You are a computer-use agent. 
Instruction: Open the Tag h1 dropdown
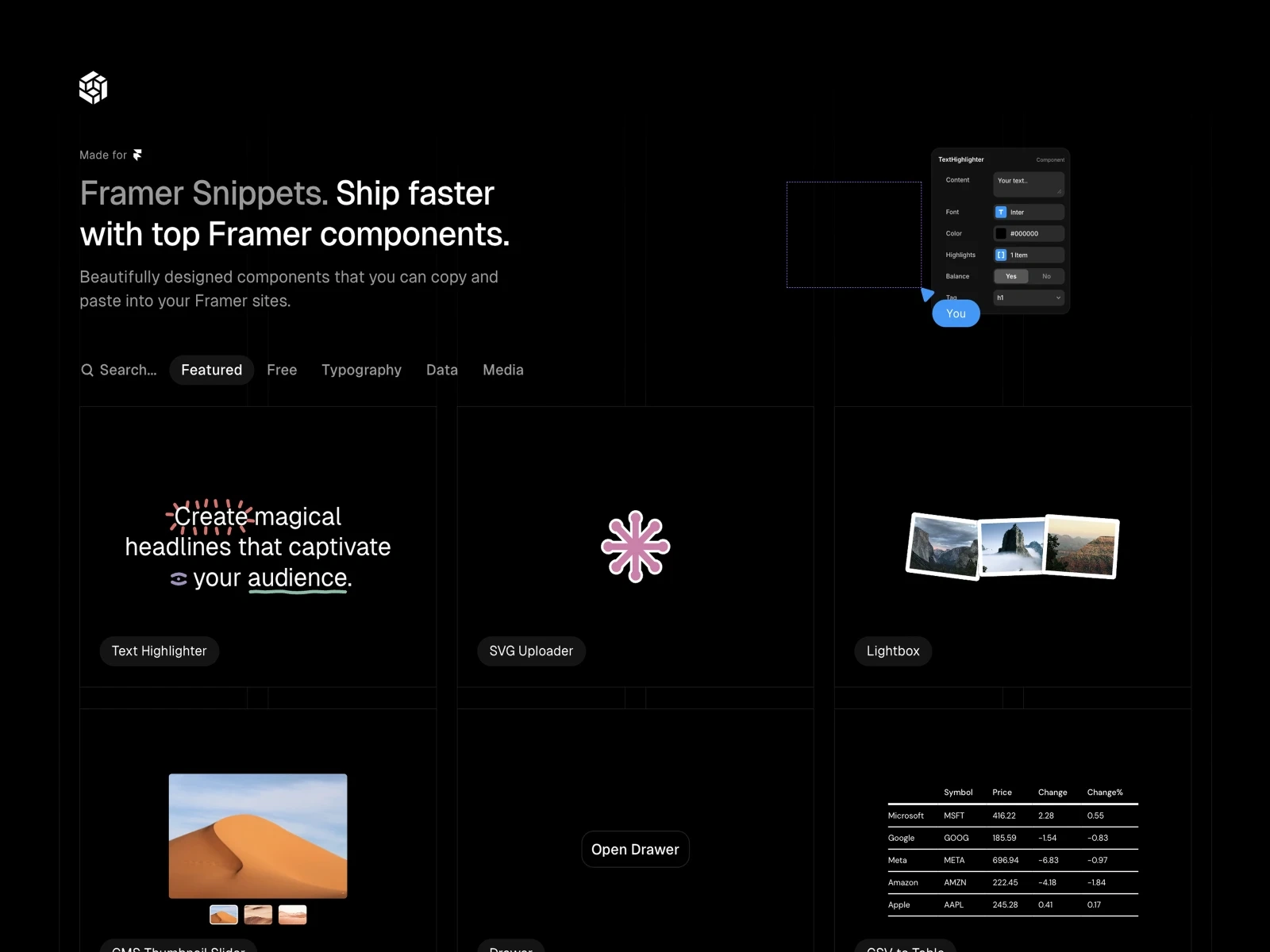(x=1029, y=297)
